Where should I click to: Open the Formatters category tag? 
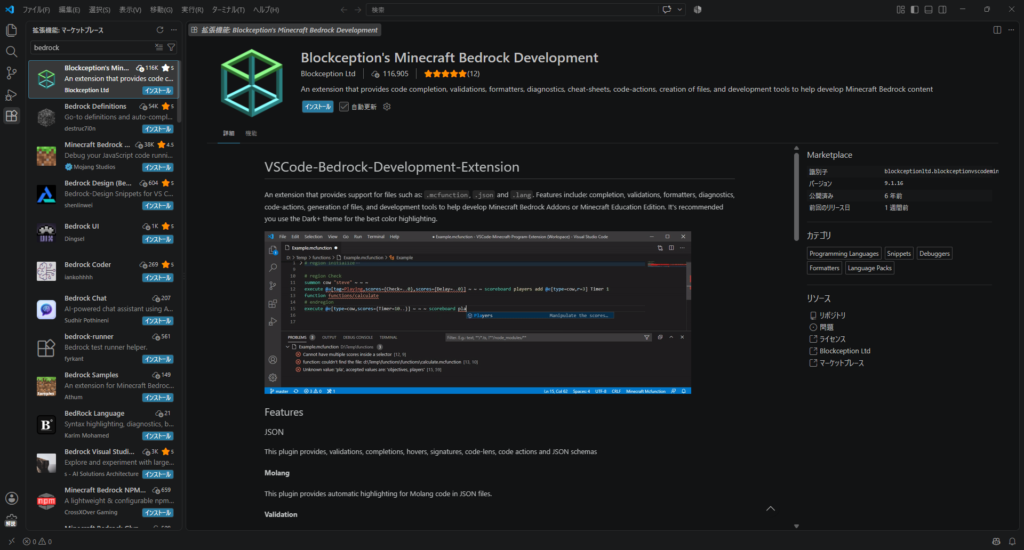coord(824,268)
